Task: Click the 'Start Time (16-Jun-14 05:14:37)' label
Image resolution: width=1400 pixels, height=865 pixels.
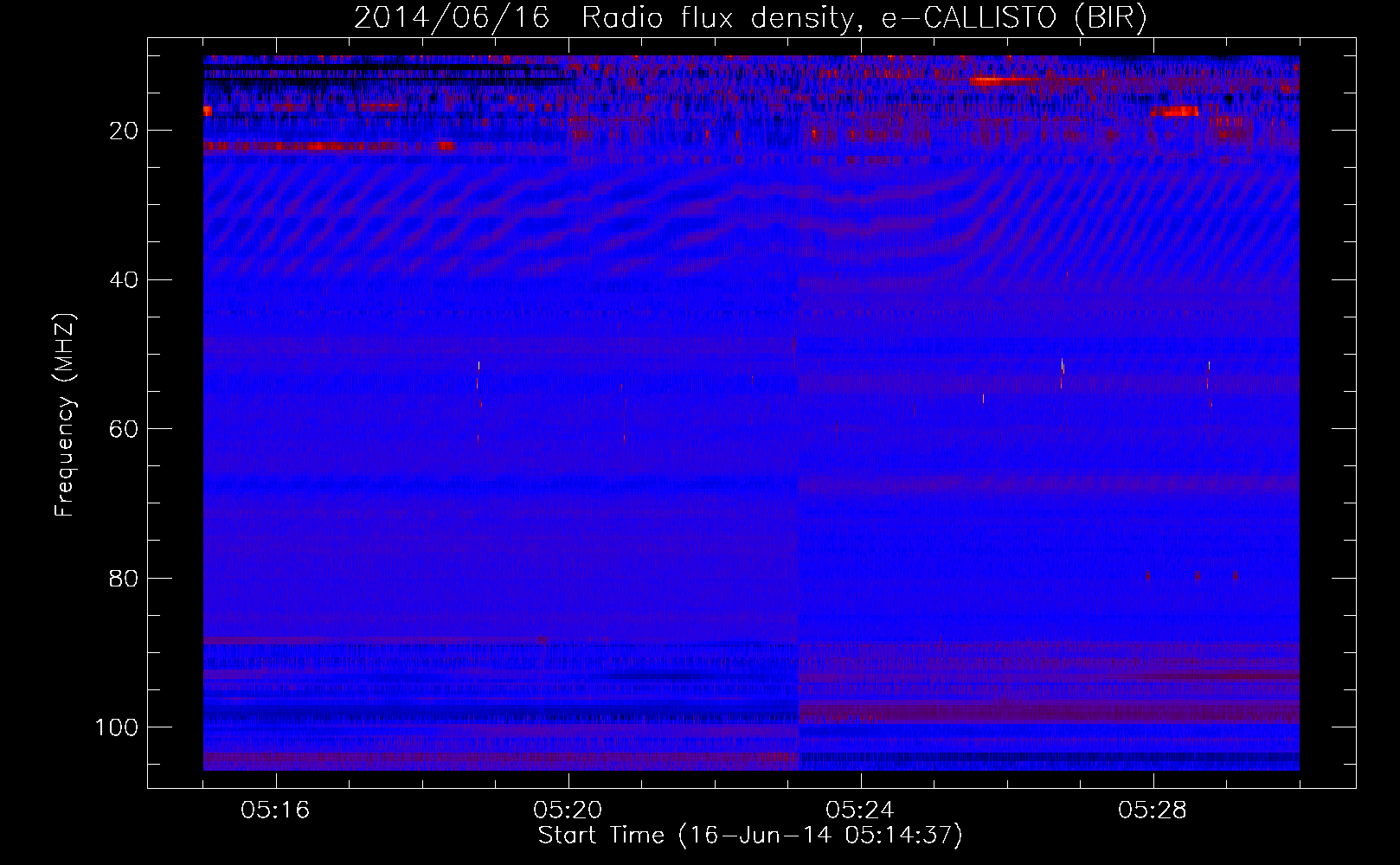Action: coord(750,836)
